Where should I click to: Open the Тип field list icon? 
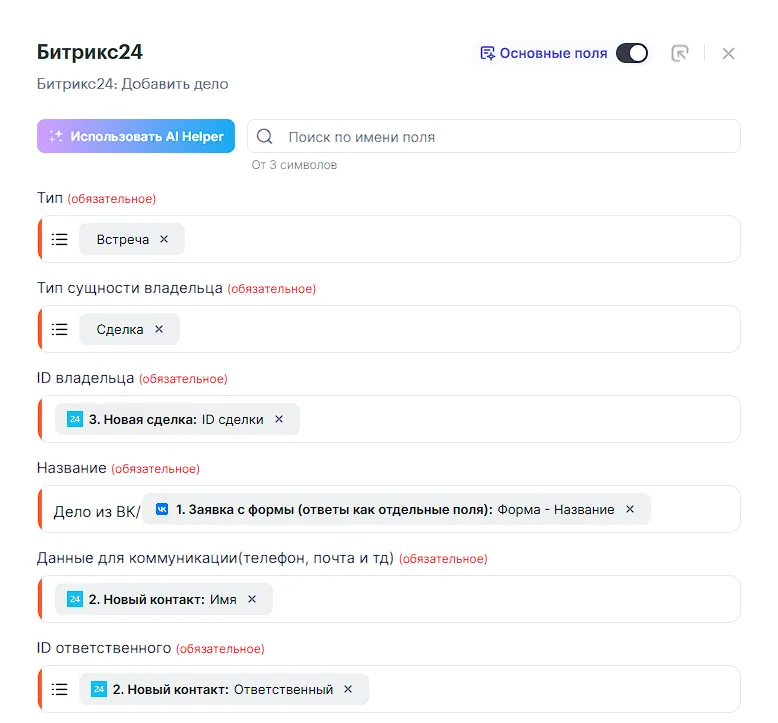[x=60, y=240]
